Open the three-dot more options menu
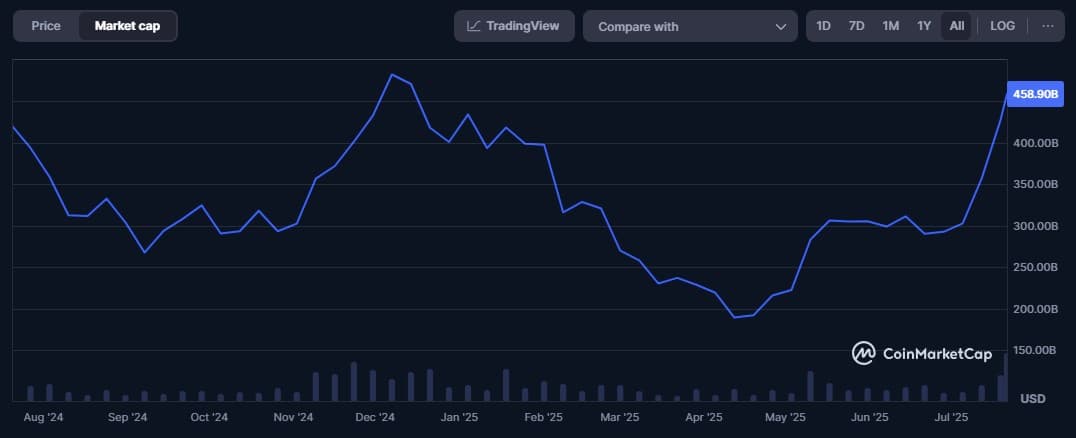1076x438 pixels. [1047, 26]
